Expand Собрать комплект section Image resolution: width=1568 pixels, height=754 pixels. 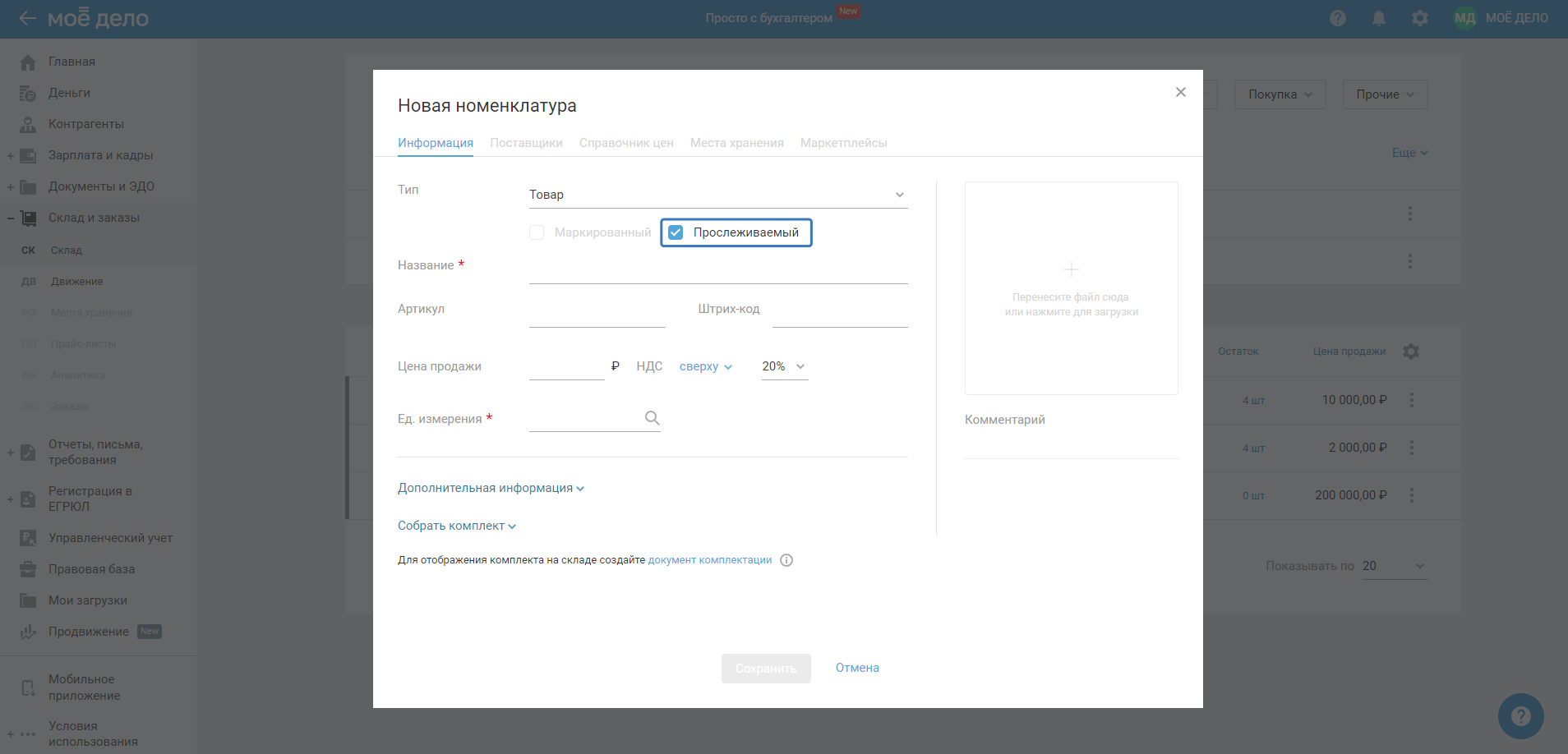point(457,526)
